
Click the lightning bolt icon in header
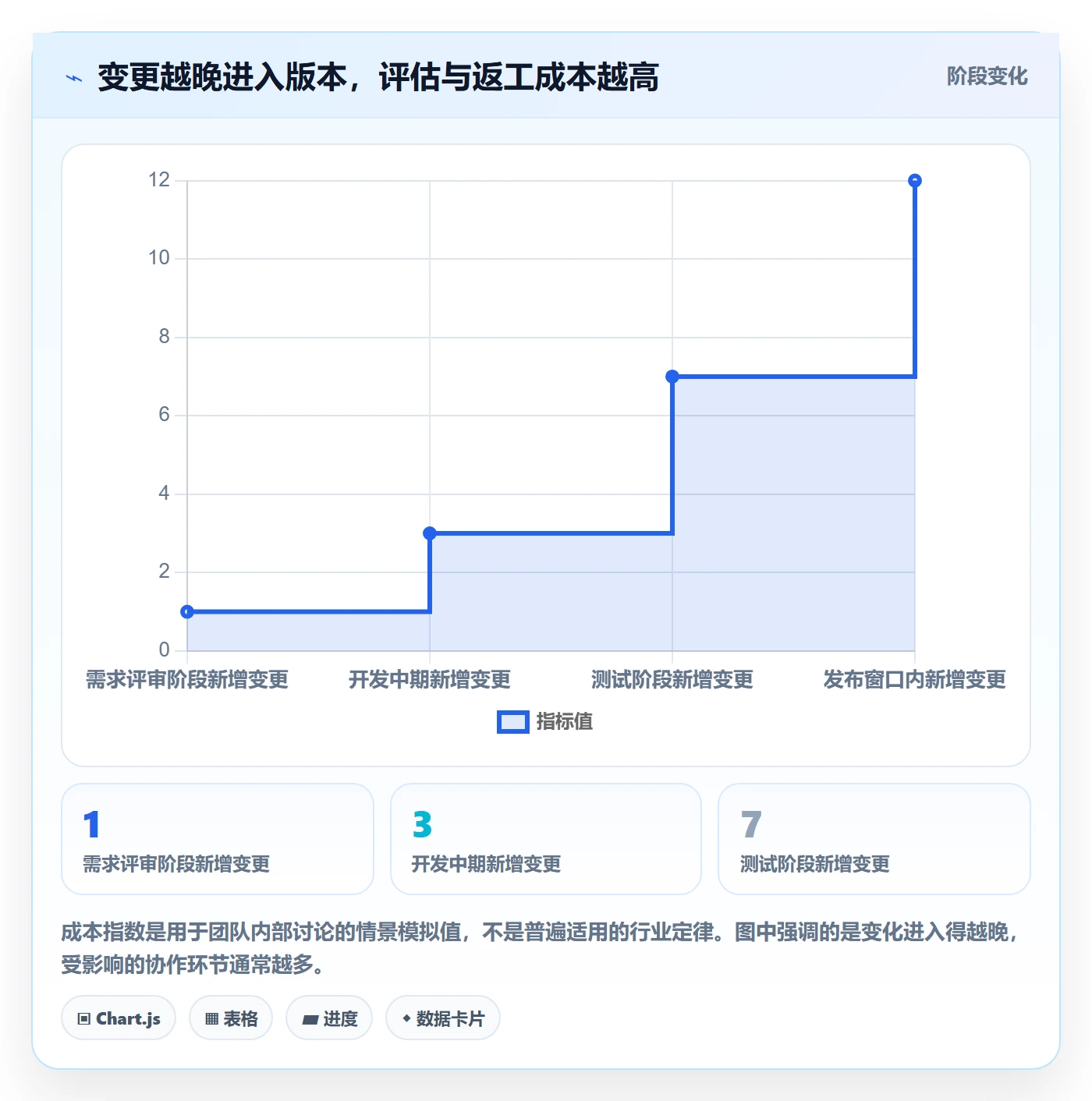[74, 78]
